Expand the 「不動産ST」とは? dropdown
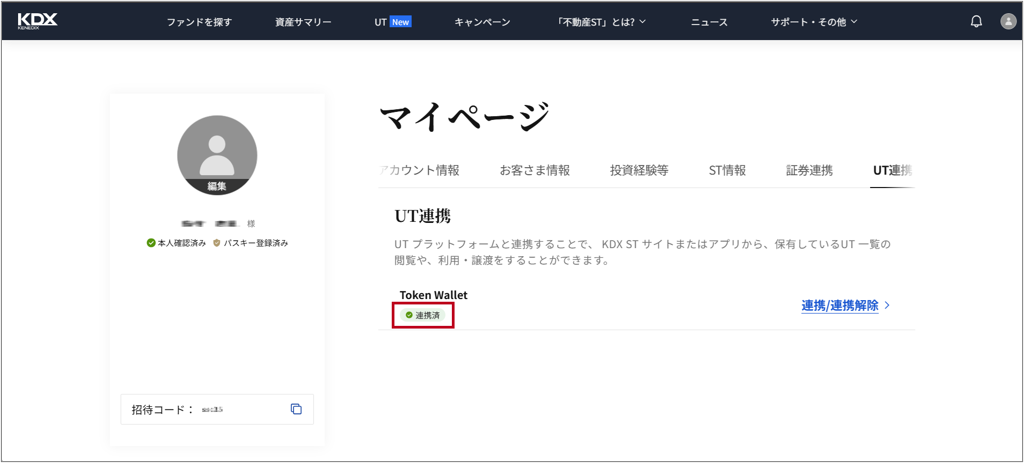The width and height of the screenshot is (1024, 463). point(602,22)
